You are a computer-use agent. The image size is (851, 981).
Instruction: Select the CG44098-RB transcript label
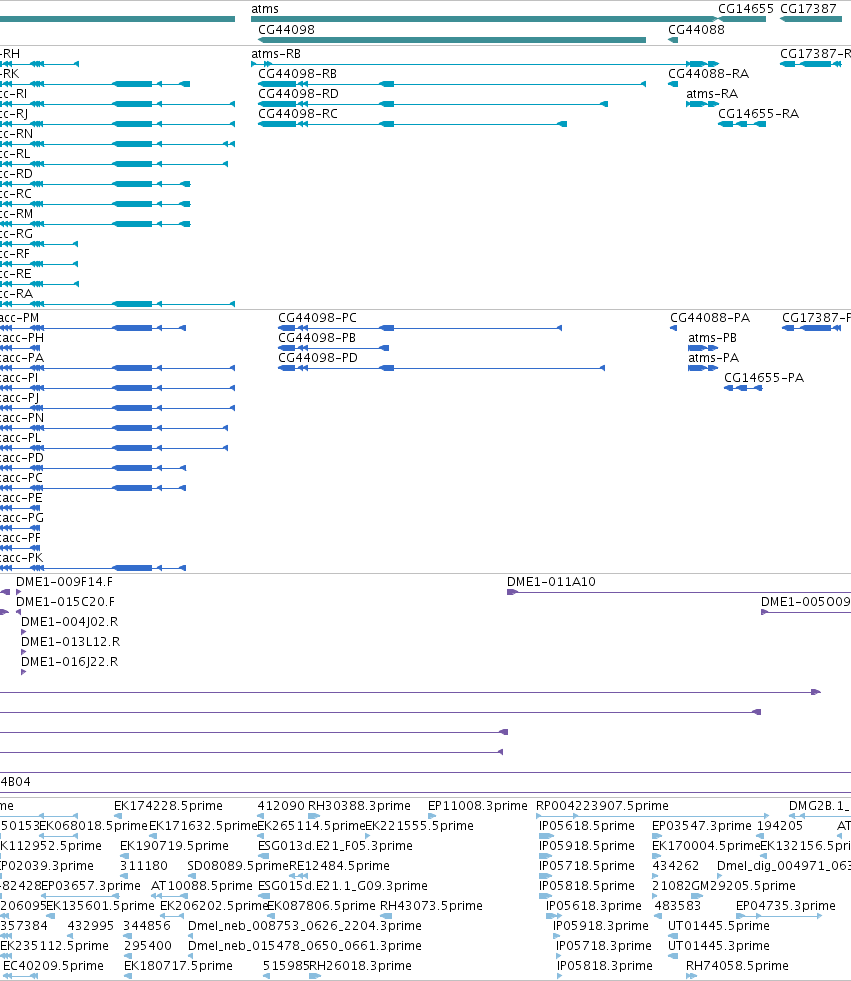(x=297, y=74)
